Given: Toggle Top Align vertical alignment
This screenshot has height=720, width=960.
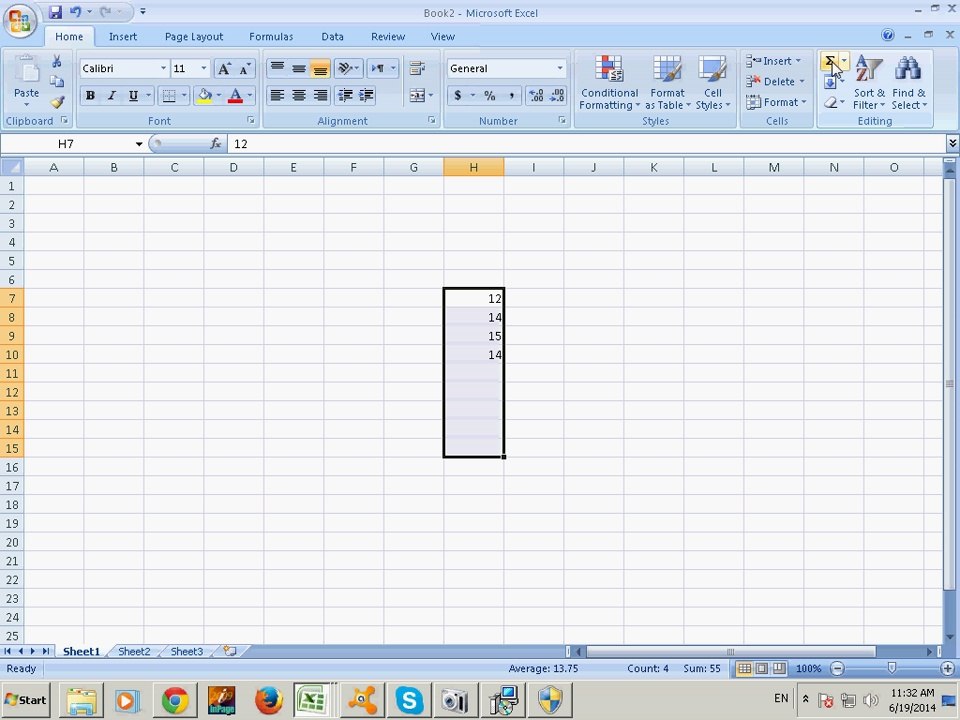Looking at the screenshot, I should tap(277, 69).
